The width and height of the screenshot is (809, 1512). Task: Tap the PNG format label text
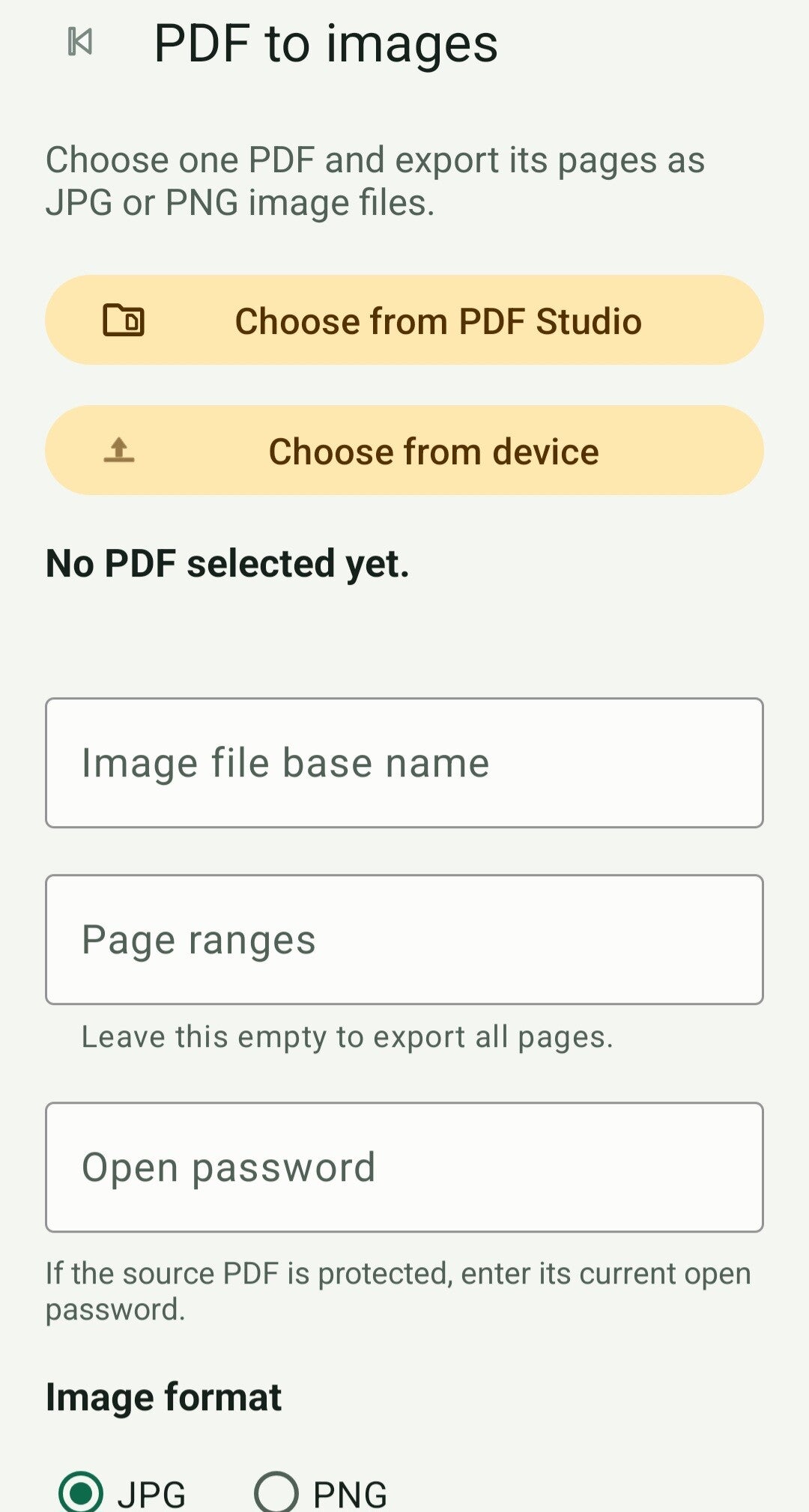coord(350,1495)
